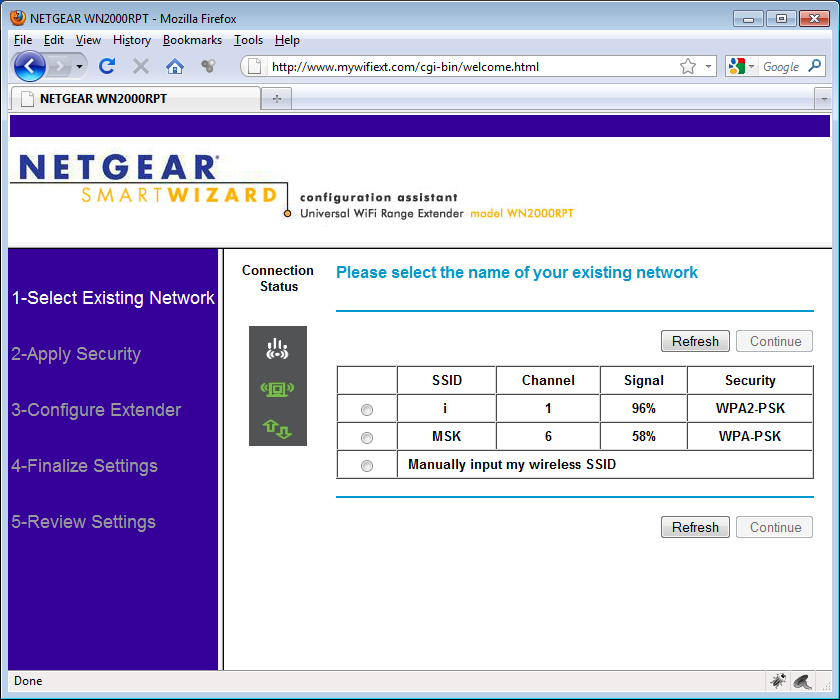
Task: Click the Forward navigation arrow
Action: tap(59, 66)
